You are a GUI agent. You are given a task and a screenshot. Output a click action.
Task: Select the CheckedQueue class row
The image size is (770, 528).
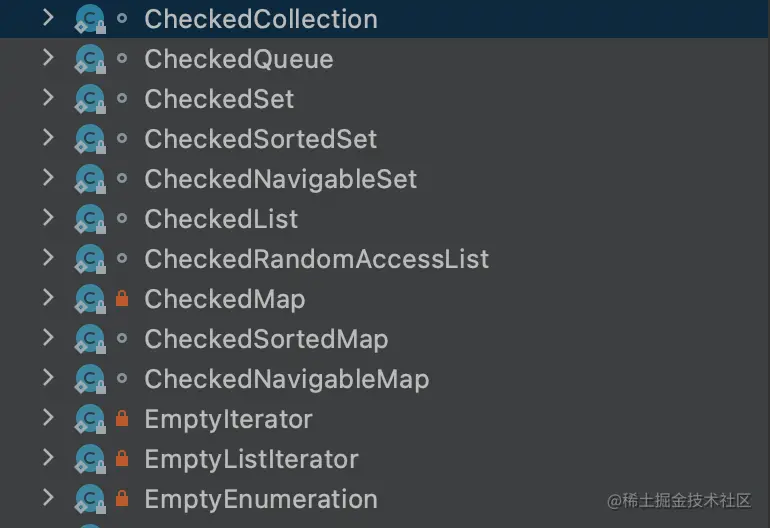tap(238, 59)
